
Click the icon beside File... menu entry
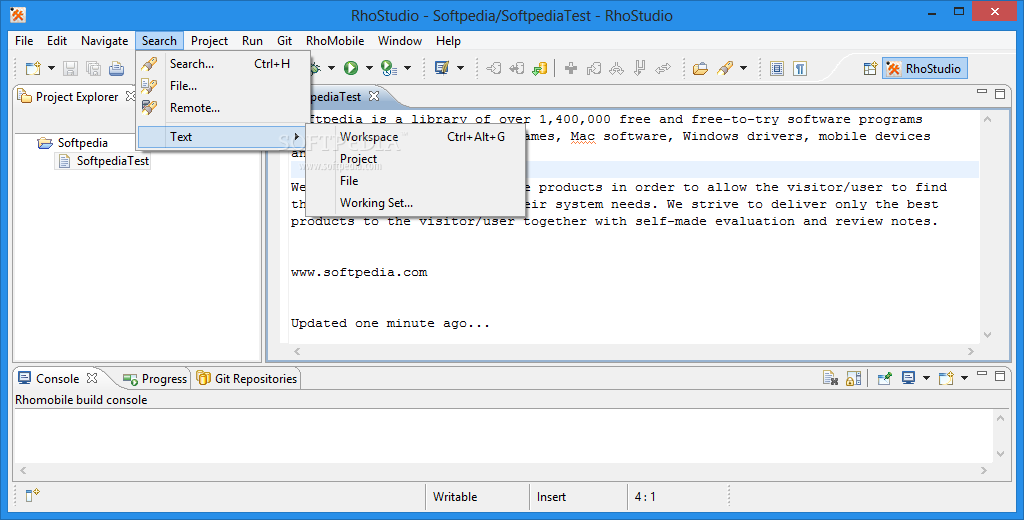pos(149,86)
